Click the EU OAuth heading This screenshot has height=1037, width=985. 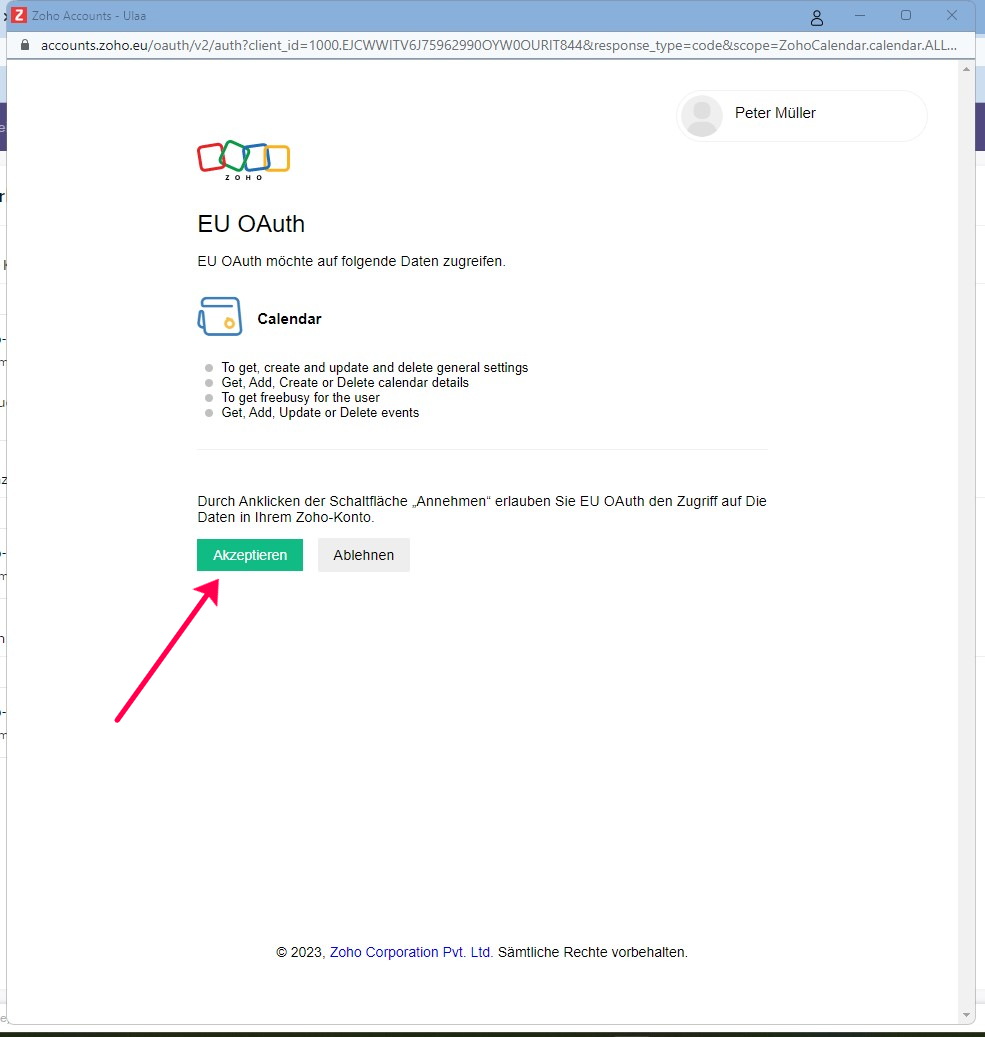coord(251,224)
